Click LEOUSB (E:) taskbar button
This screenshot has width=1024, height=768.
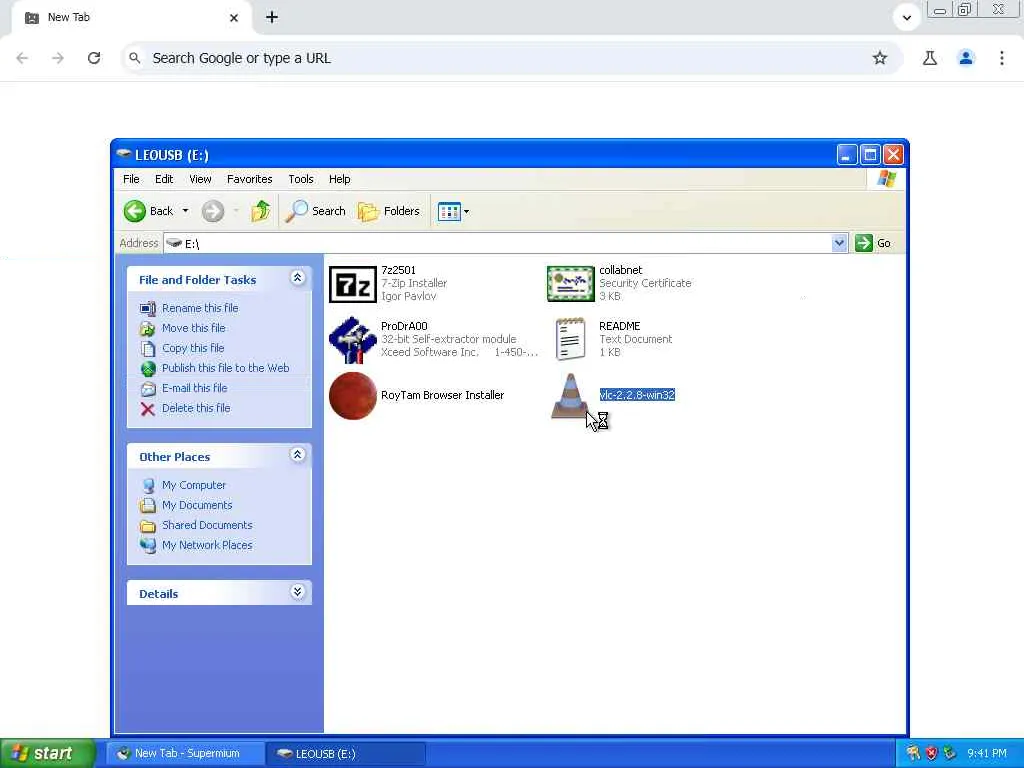click(x=346, y=754)
